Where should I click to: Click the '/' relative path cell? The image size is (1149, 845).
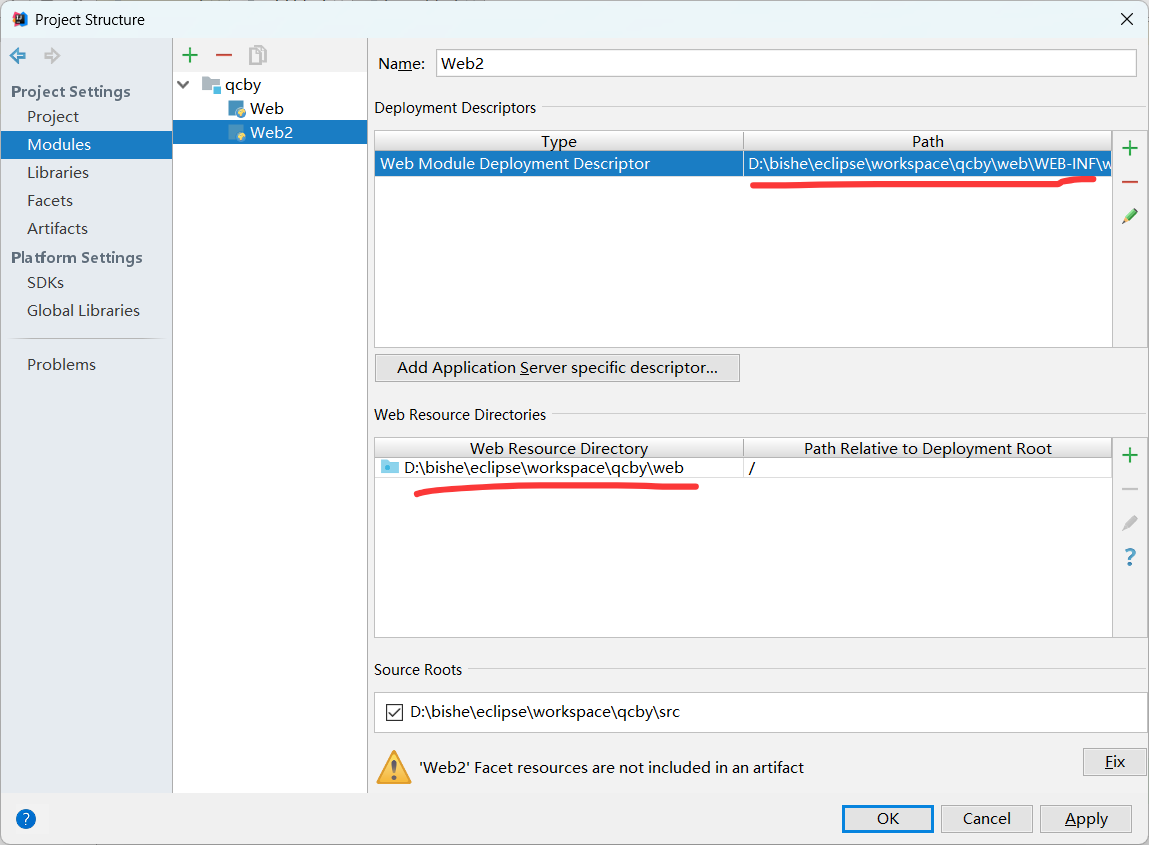click(928, 468)
